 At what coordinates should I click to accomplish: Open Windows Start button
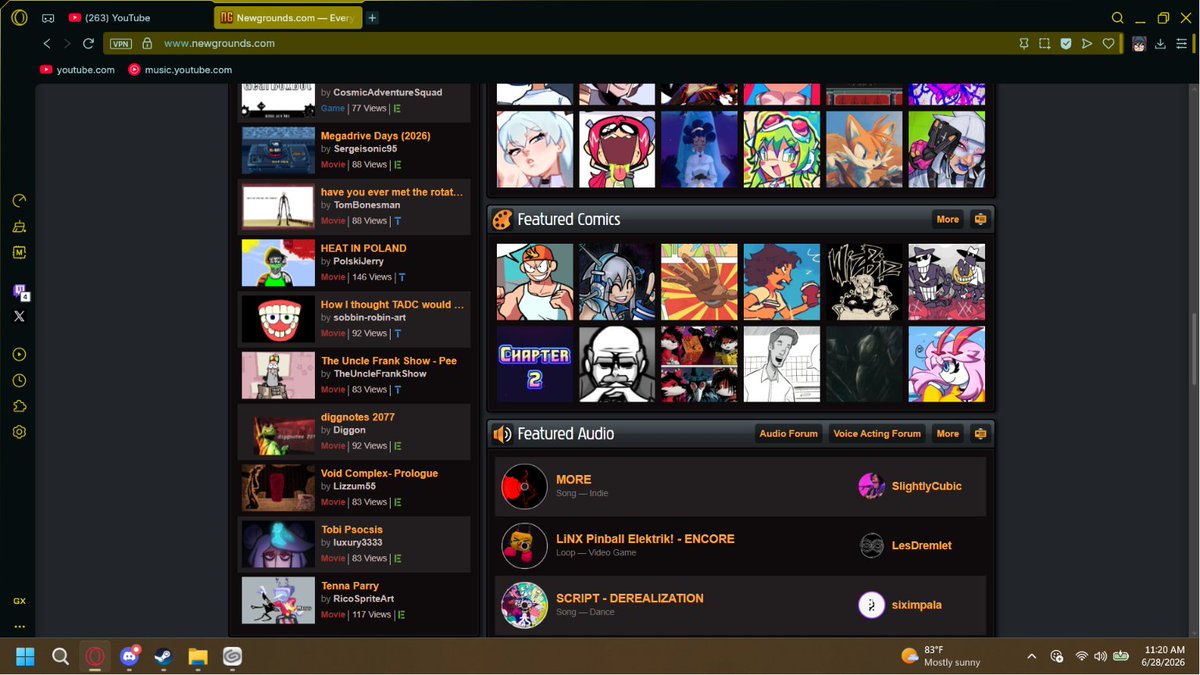click(x=25, y=657)
